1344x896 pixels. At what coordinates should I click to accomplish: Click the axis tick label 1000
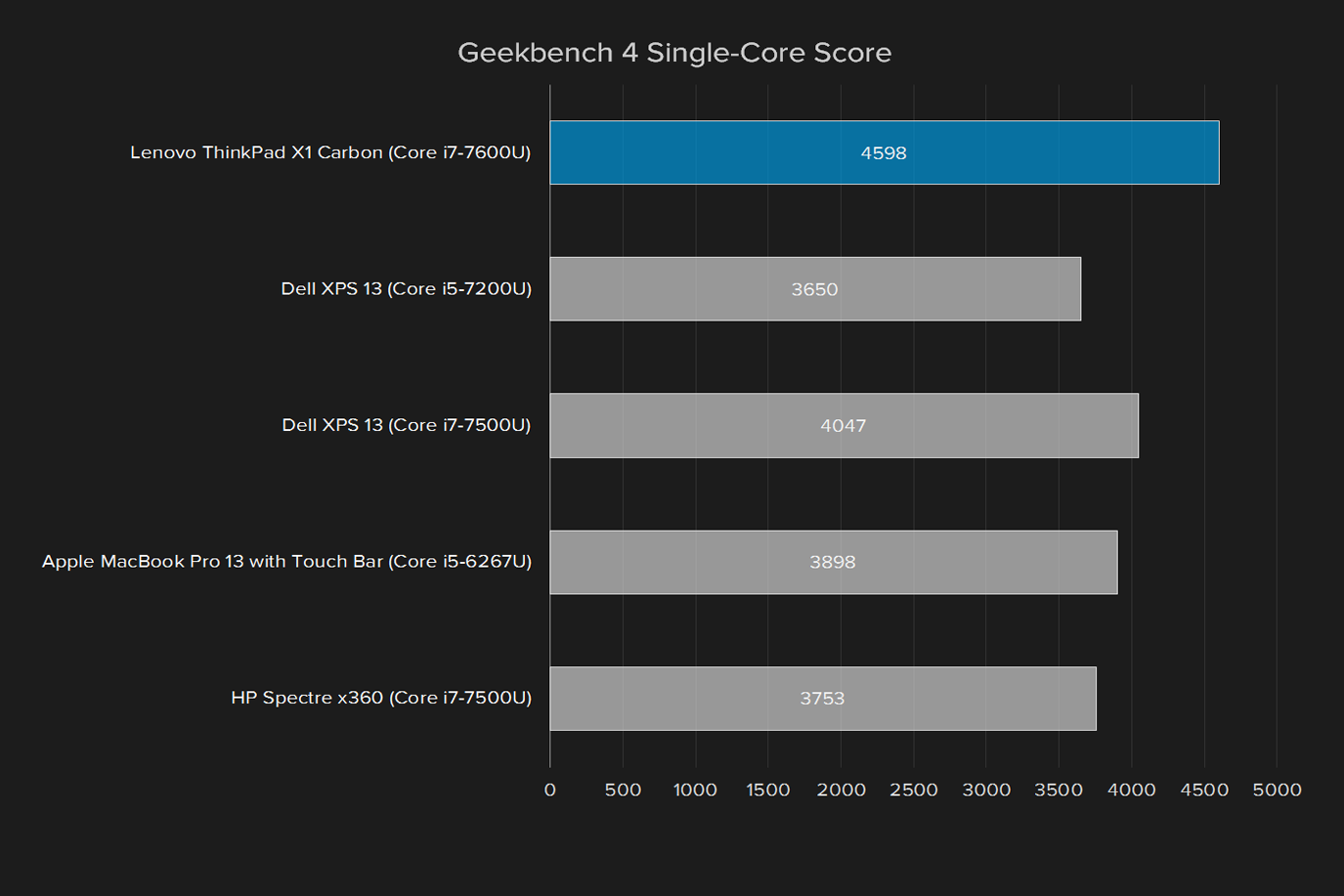tap(695, 789)
